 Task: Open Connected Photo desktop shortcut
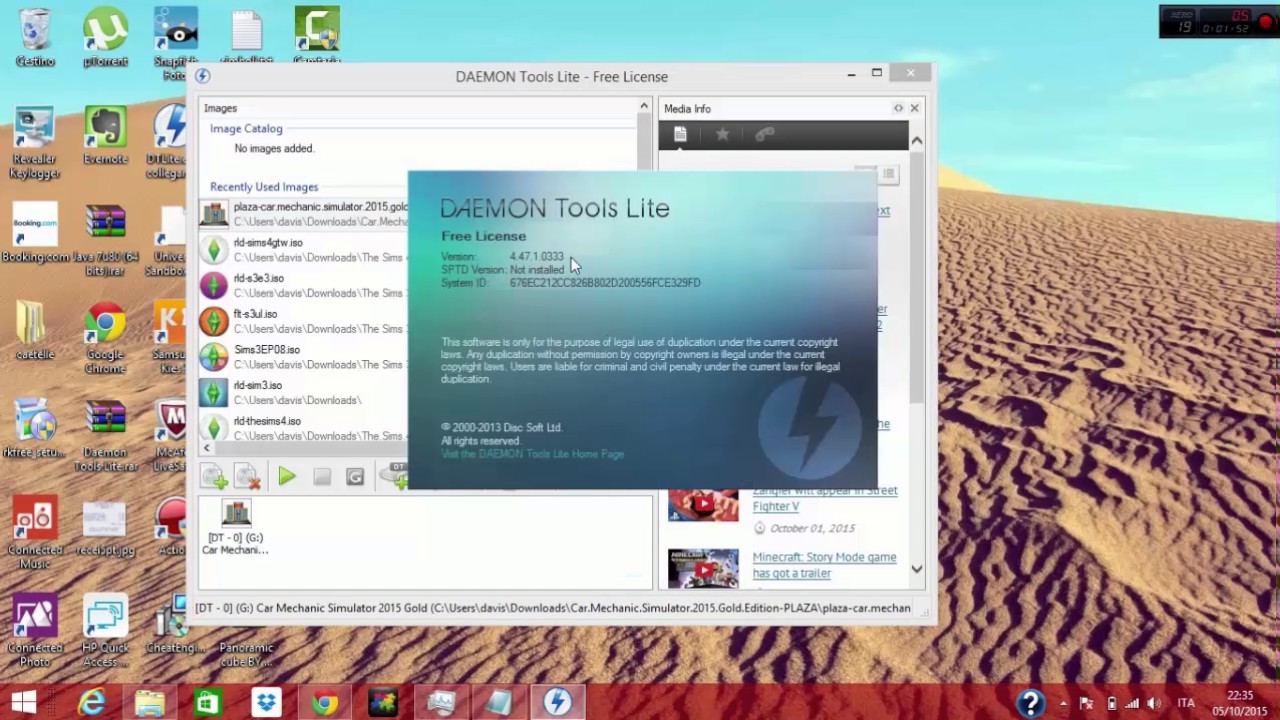35,630
